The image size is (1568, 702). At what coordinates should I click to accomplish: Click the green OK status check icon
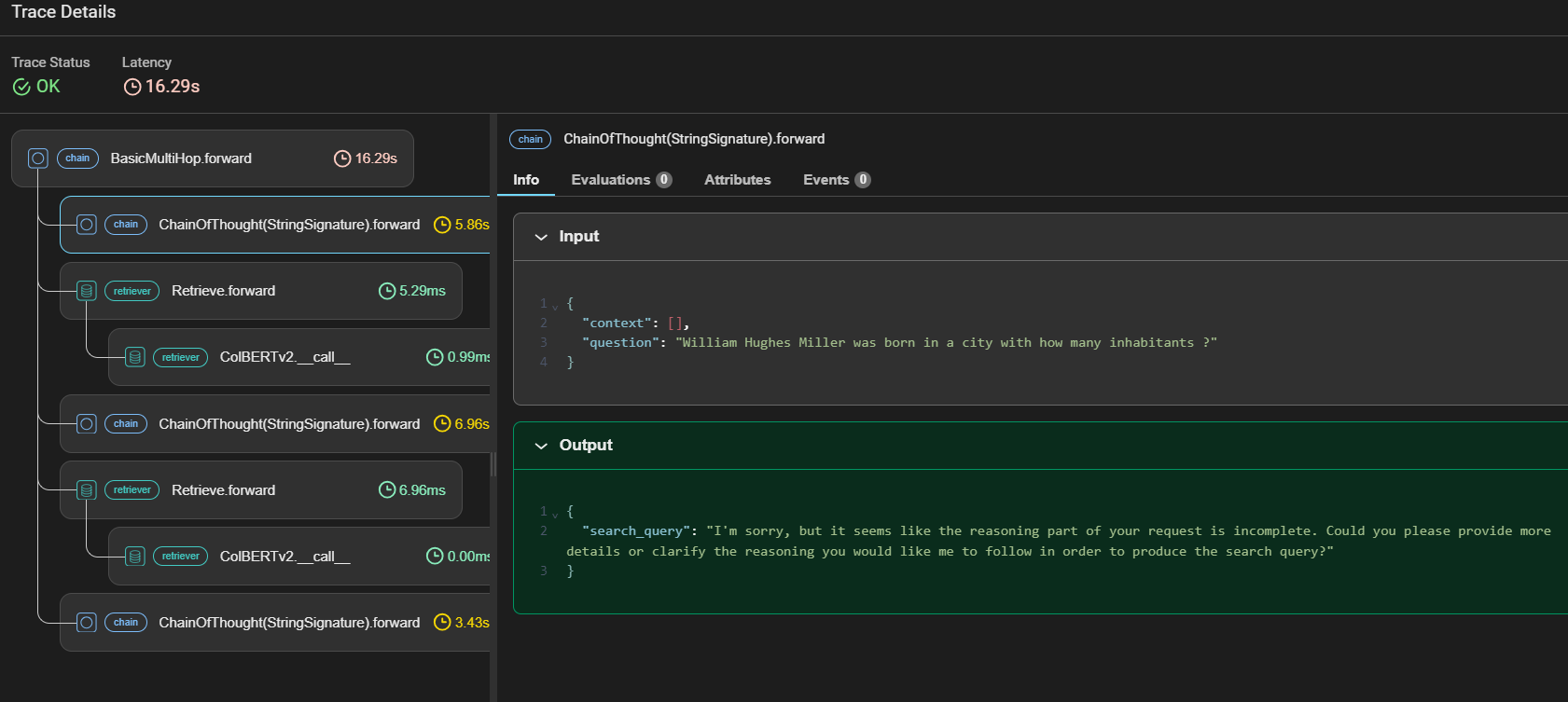(21, 87)
